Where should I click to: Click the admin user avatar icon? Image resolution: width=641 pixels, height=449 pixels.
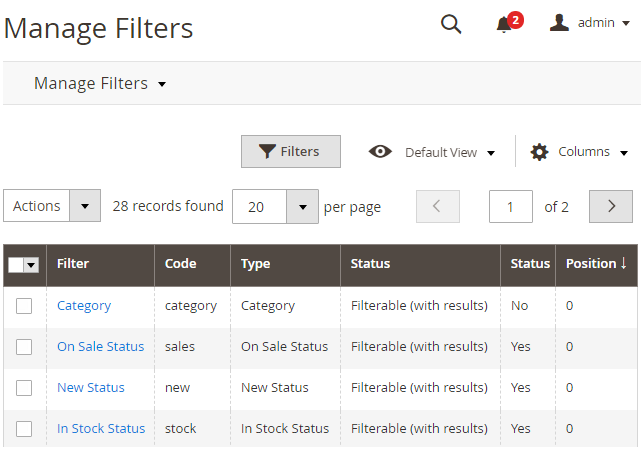(x=559, y=22)
